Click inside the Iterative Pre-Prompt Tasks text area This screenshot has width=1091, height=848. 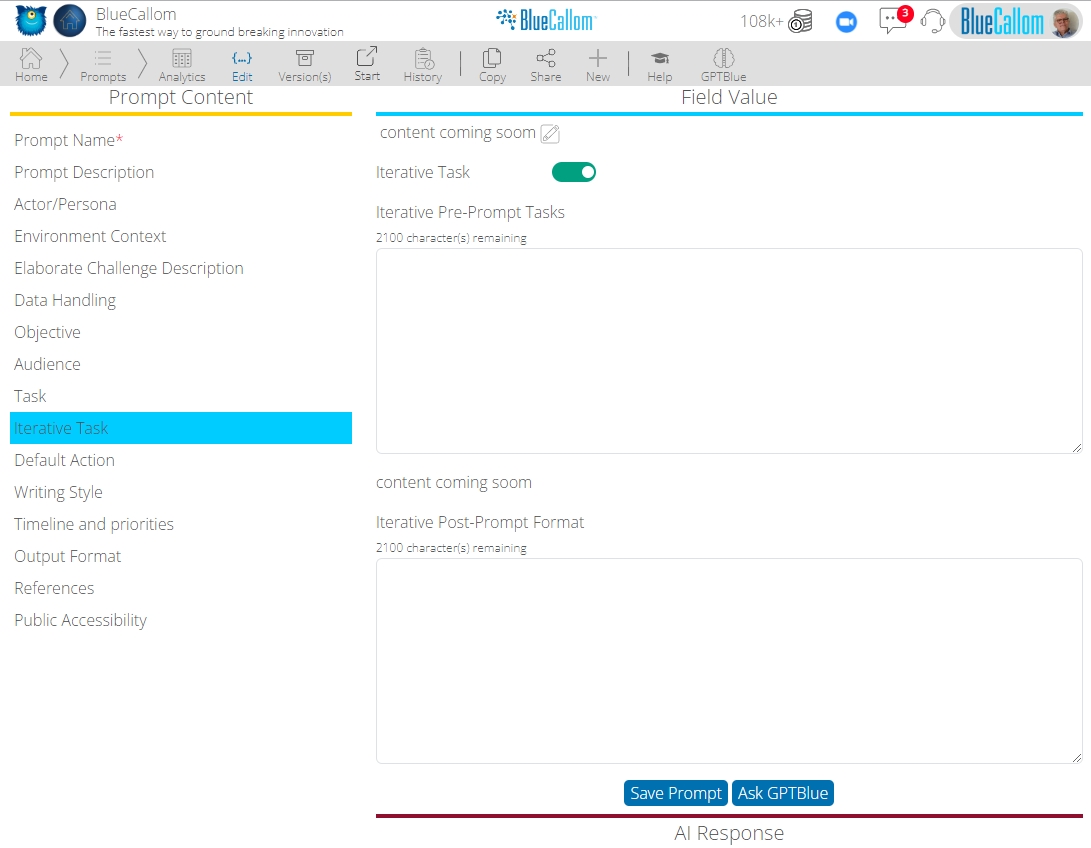pyautogui.click(x=727, y=350)
